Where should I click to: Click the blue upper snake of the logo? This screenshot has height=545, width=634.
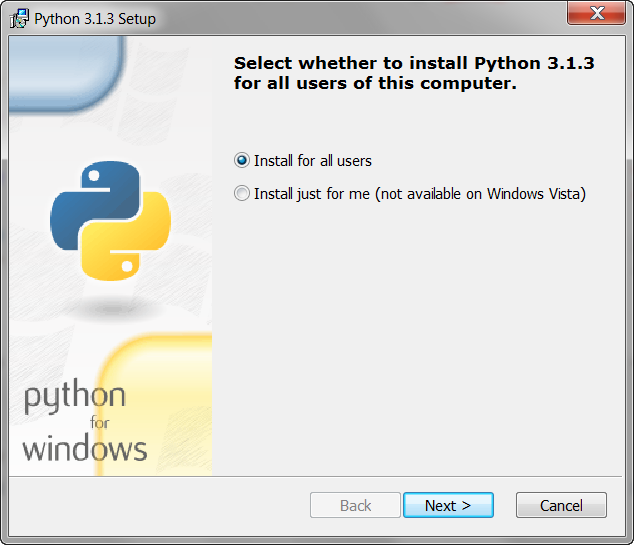(90, 195)
